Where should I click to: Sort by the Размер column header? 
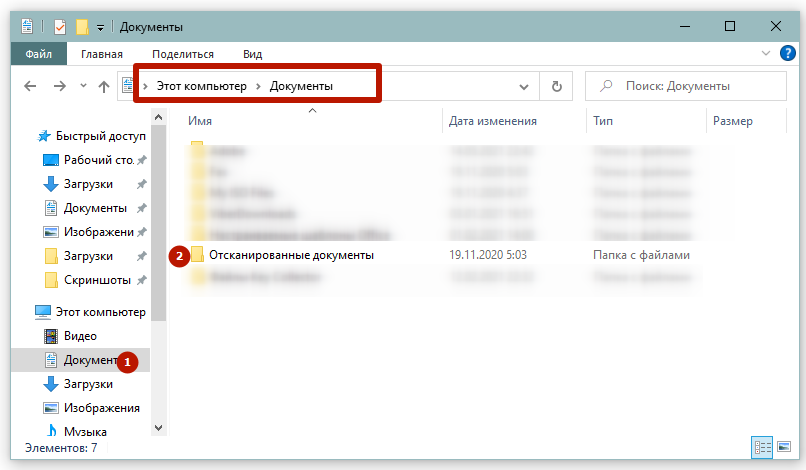tap(732, 121)
